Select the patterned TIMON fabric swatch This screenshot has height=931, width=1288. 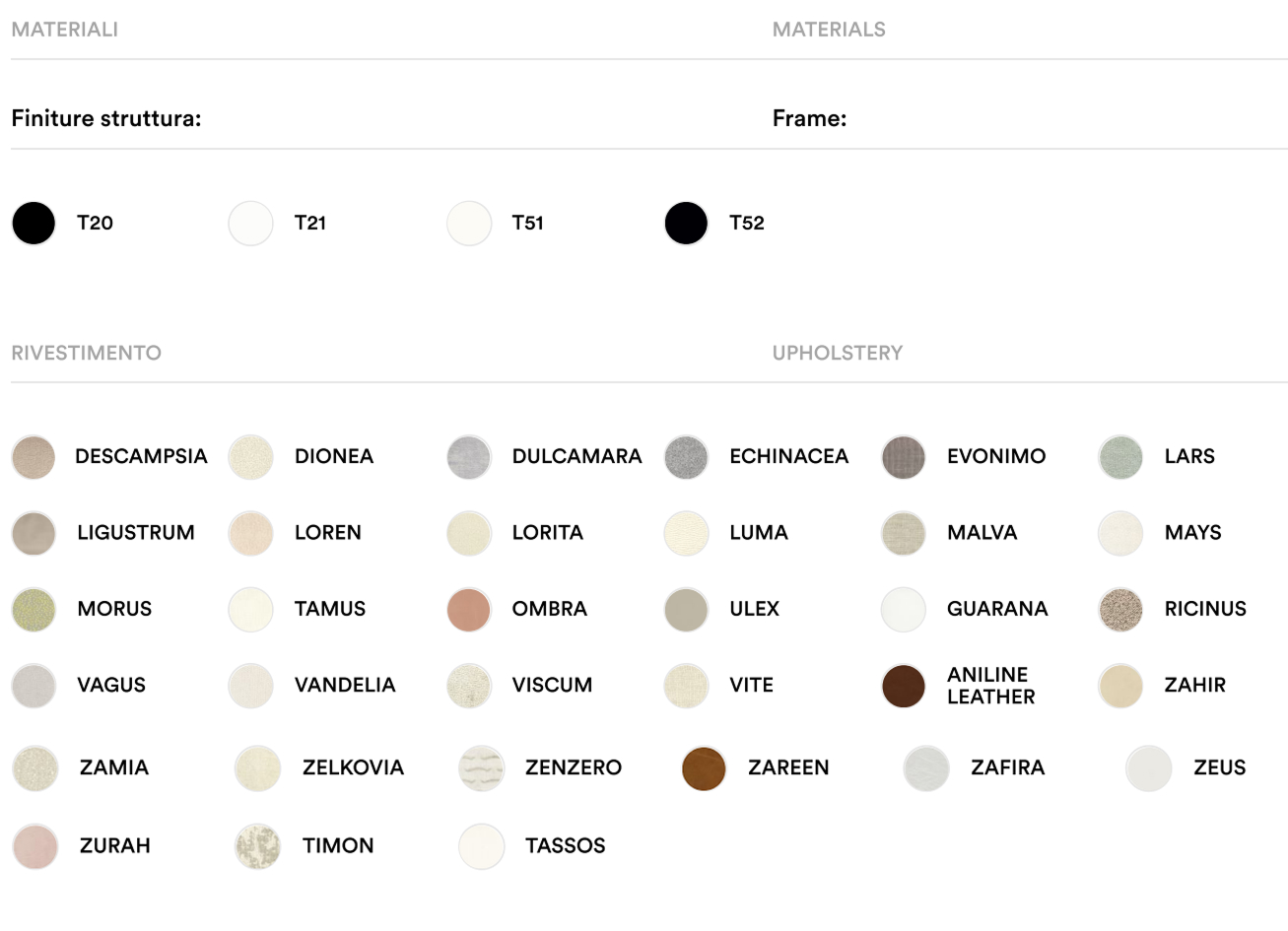tap(257, 846)
